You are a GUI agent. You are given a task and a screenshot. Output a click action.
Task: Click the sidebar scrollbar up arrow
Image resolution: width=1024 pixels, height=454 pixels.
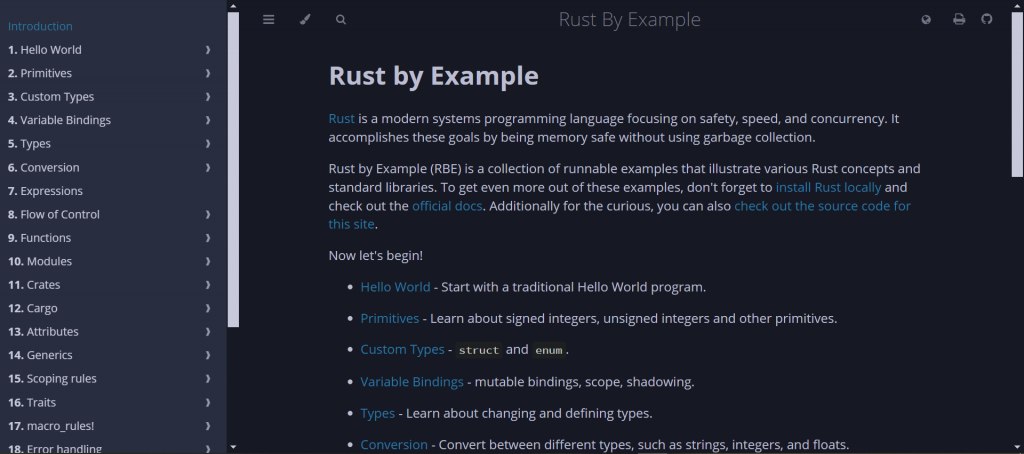pyautogui.click(x=233, y=6)
